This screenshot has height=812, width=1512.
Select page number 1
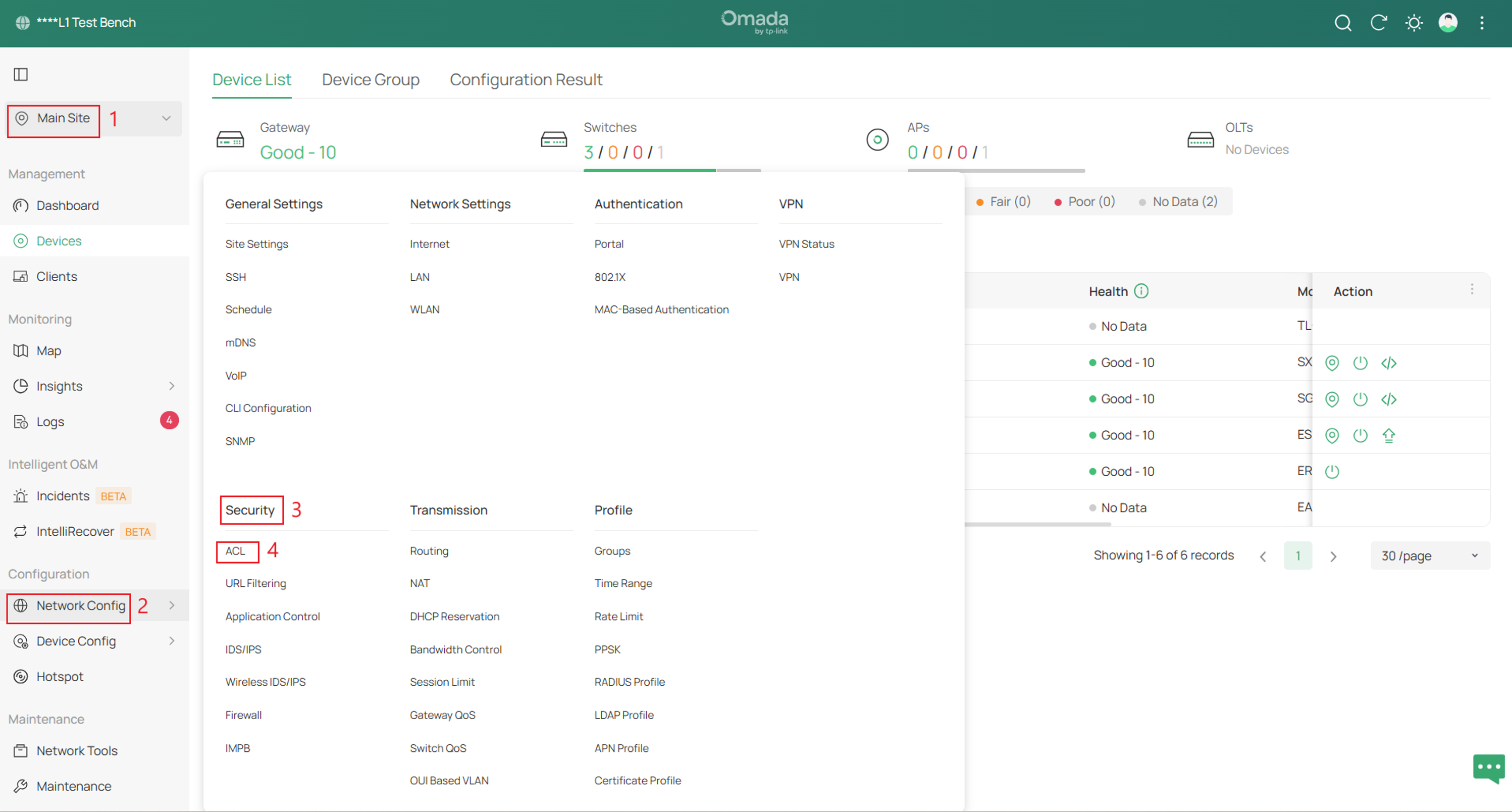pyautogui.click(x=1298, y=555)
